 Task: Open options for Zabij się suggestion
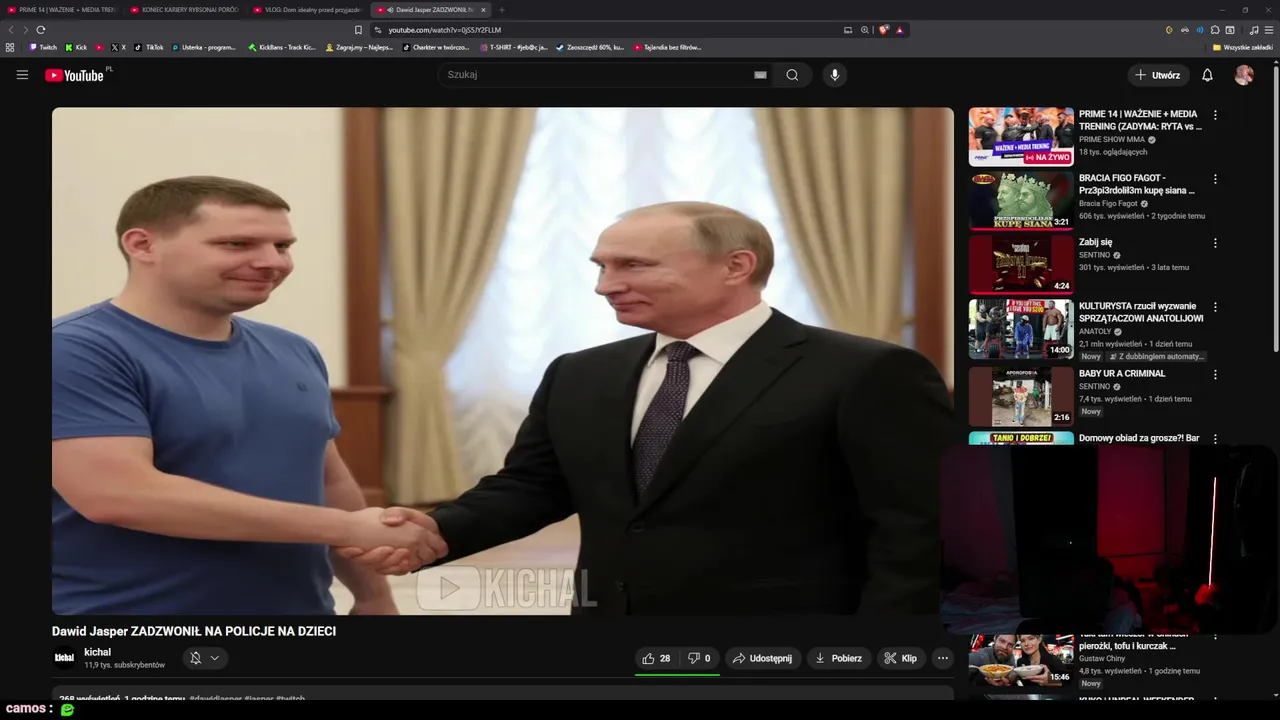click(1215, 243)
